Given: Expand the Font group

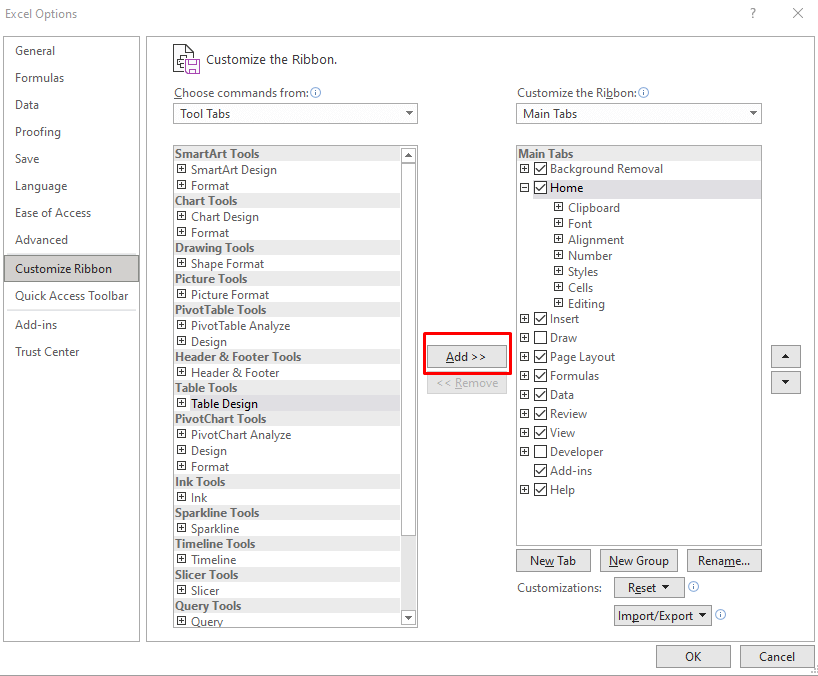Looking at the screenshot, I should 558,223.
